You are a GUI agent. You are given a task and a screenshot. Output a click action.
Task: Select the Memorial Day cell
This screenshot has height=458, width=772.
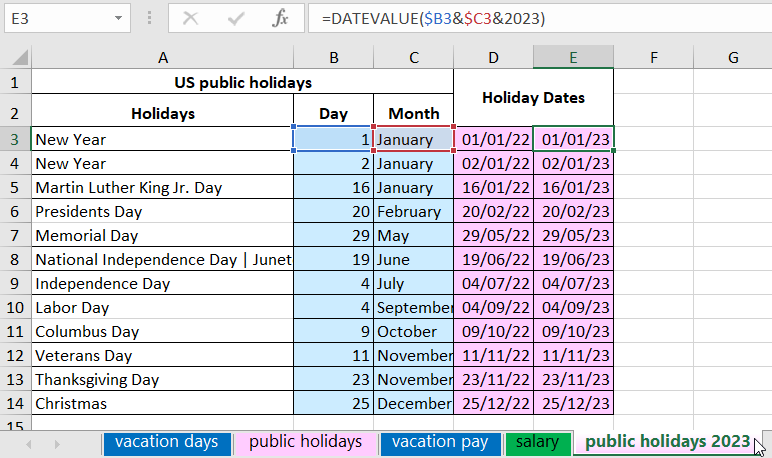coord(162,235)
